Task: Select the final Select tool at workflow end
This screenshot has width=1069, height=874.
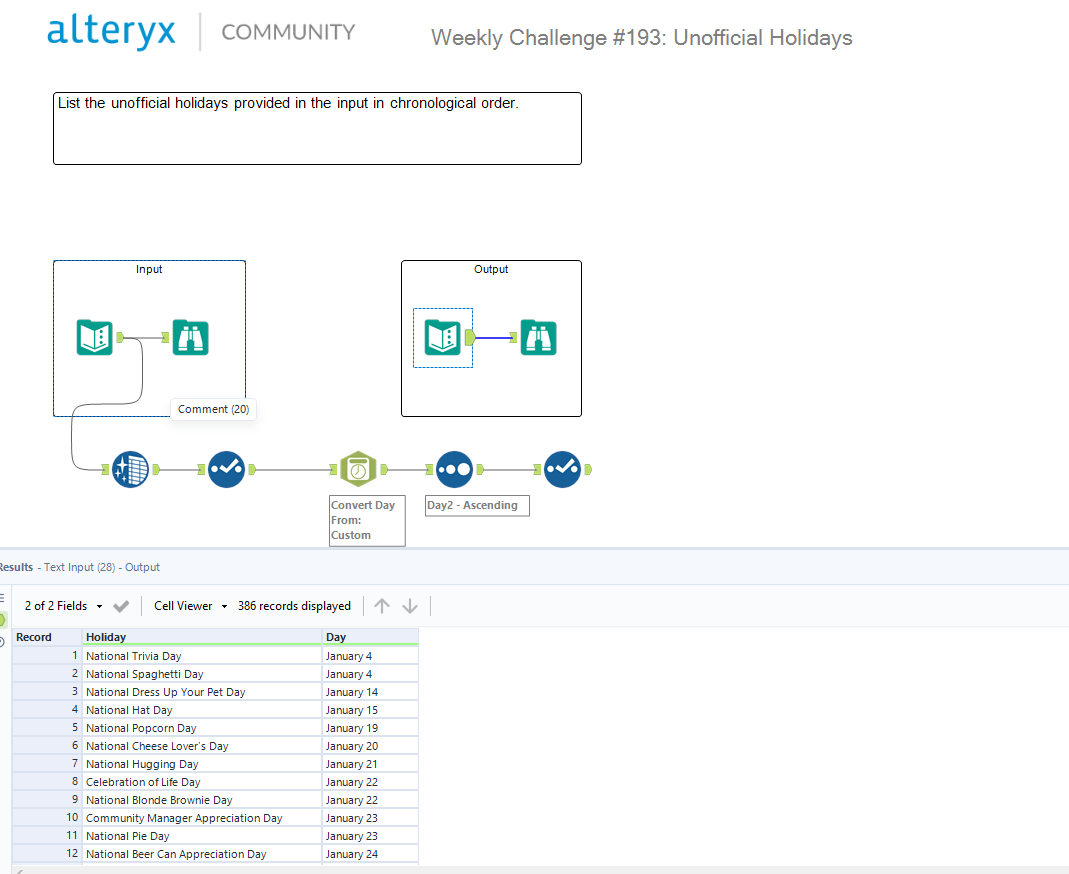Action: 565,469
